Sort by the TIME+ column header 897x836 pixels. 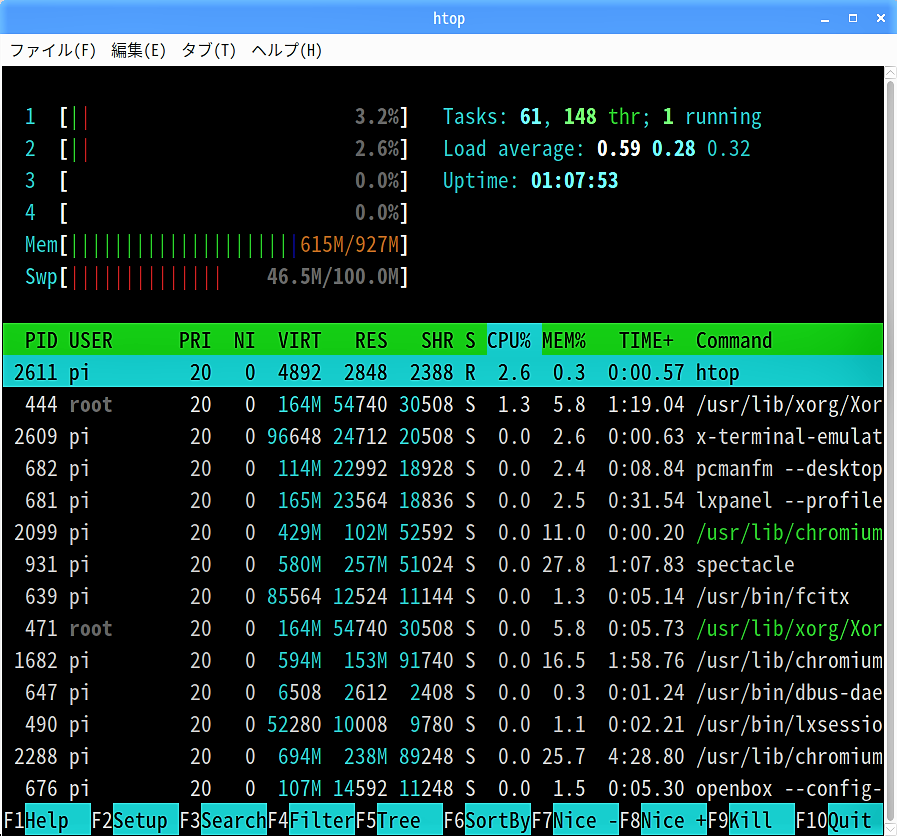646,340
